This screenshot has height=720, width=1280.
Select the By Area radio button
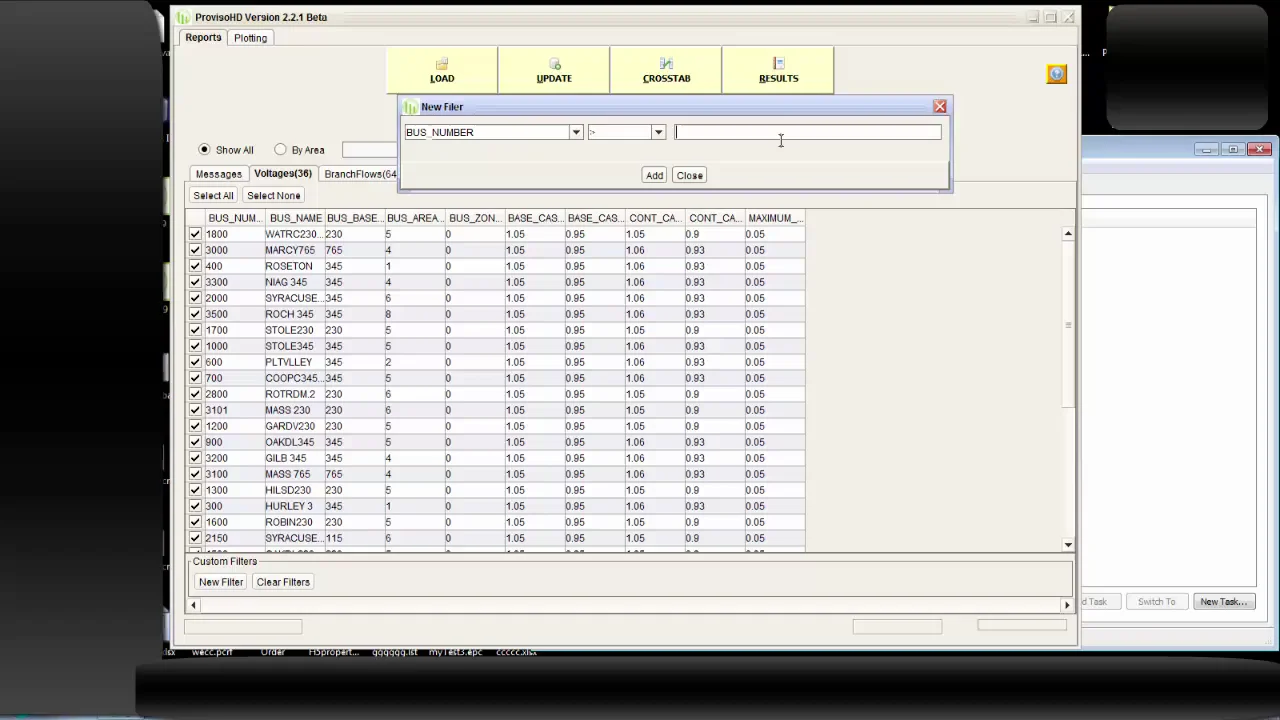tap(281, 150)
